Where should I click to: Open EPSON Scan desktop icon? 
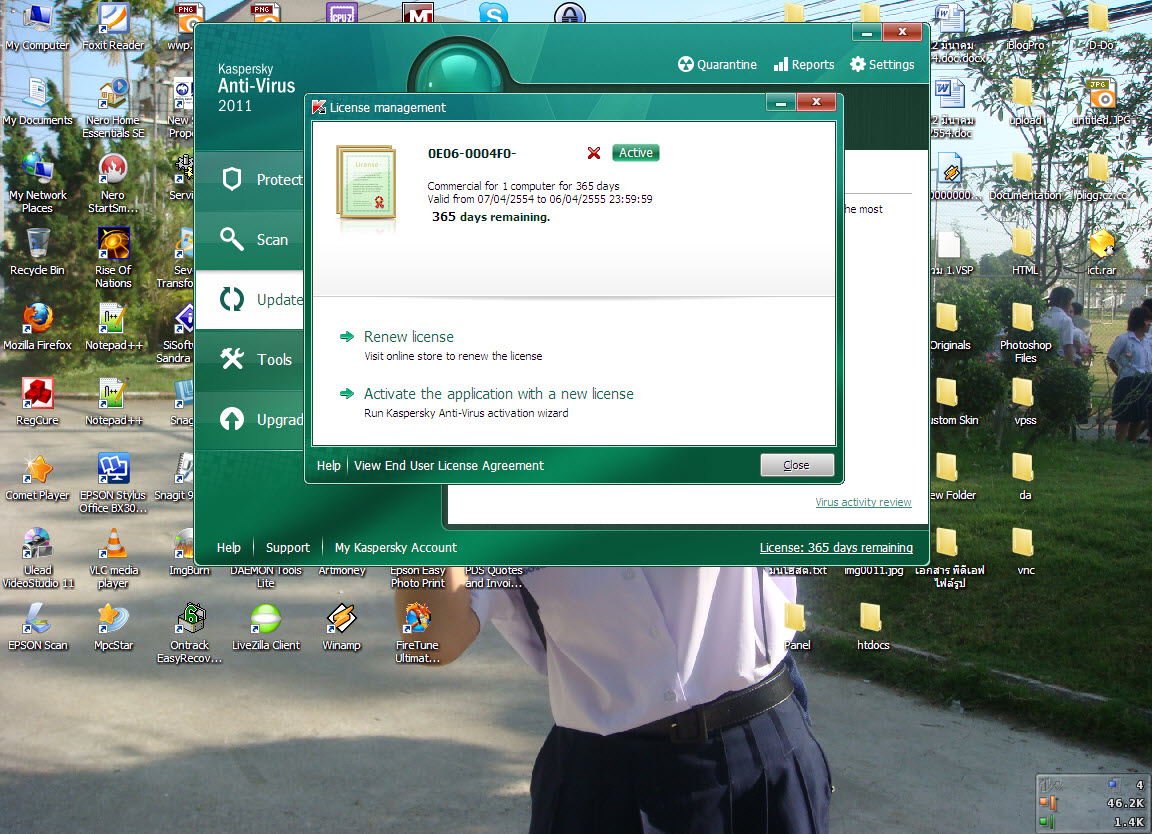coord(37,627)
